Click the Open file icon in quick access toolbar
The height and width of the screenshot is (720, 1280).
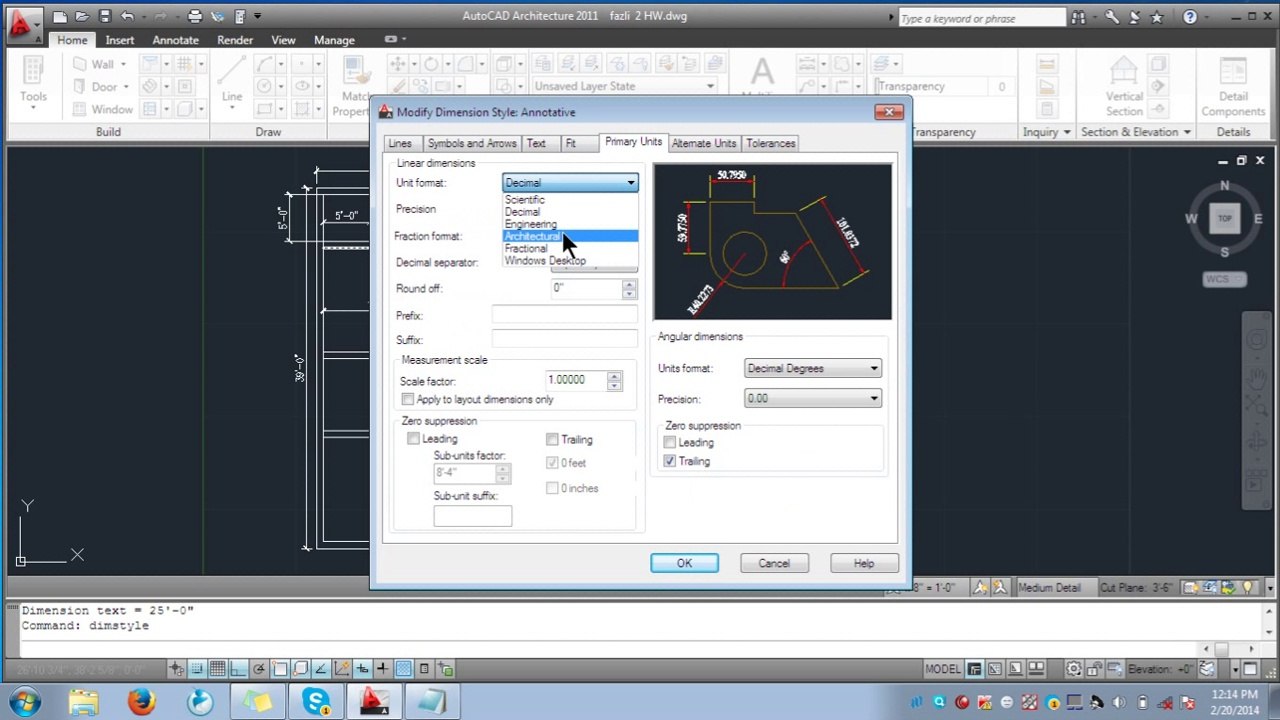(x=83, y=16)
